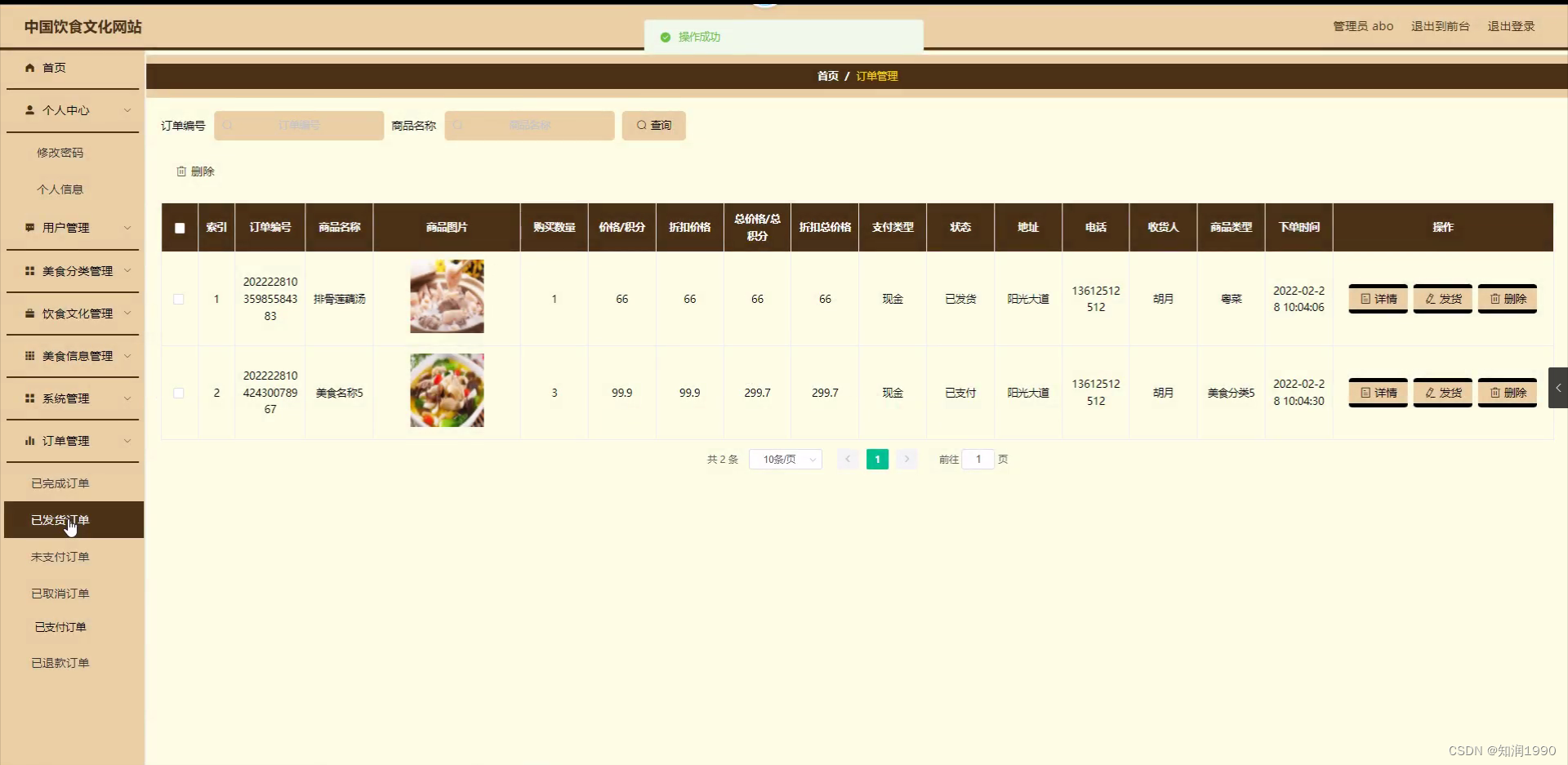Check the checkbox for order 美食名称5
The image size is (1568, 765).
[179, 393]
